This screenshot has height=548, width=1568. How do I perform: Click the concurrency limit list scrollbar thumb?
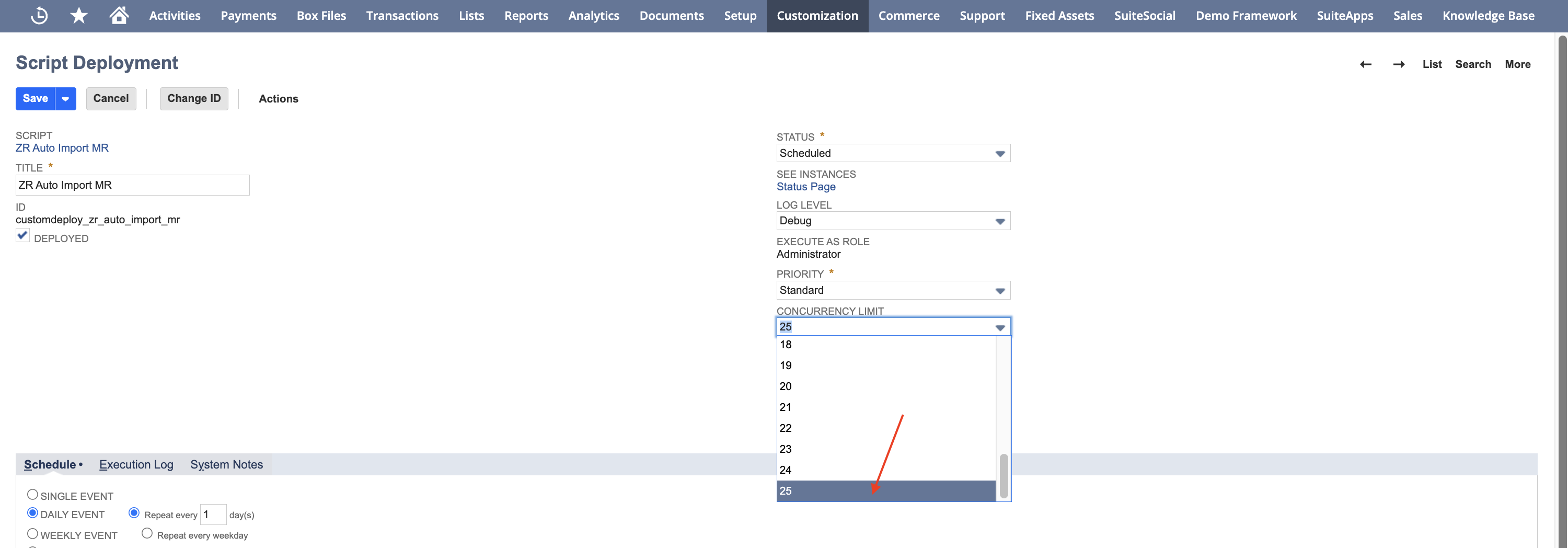pyautogui.click(x=1003, y=475)
